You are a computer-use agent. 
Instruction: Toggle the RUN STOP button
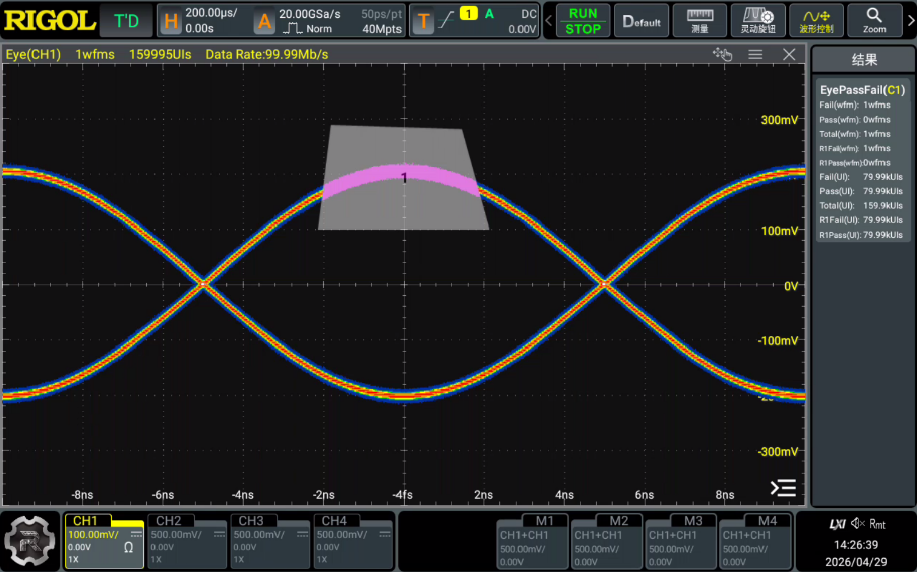[x=582, y=21]
